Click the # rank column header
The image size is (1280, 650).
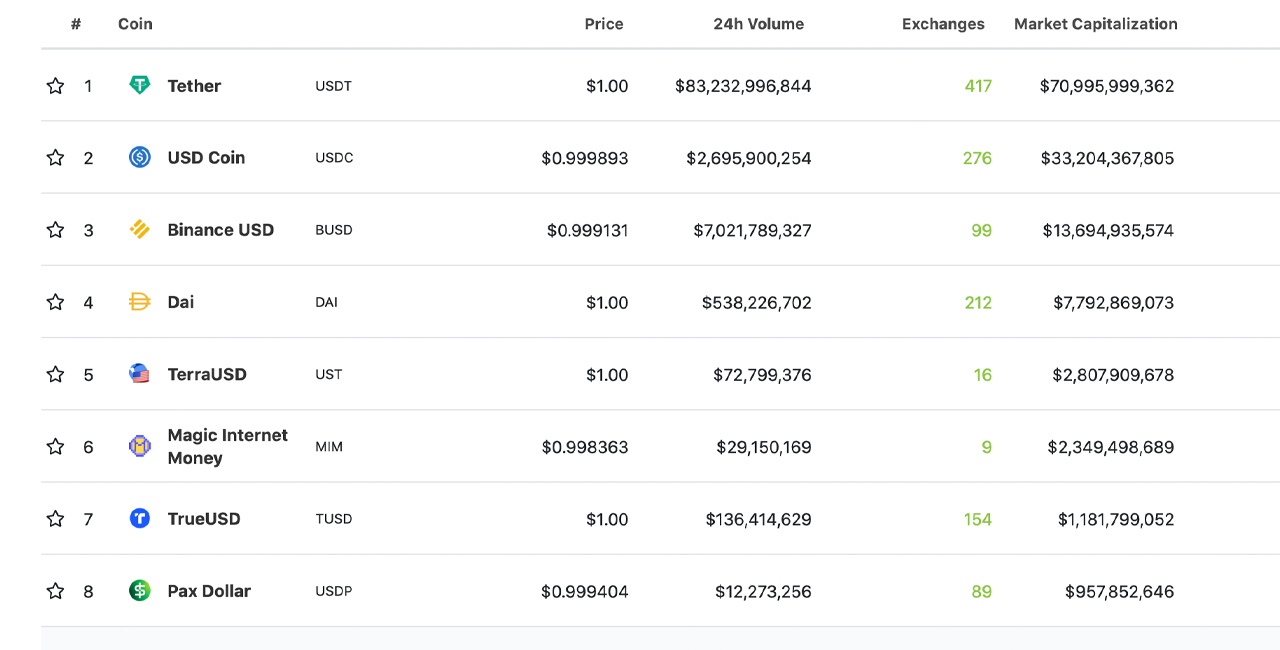pos(76,24)
